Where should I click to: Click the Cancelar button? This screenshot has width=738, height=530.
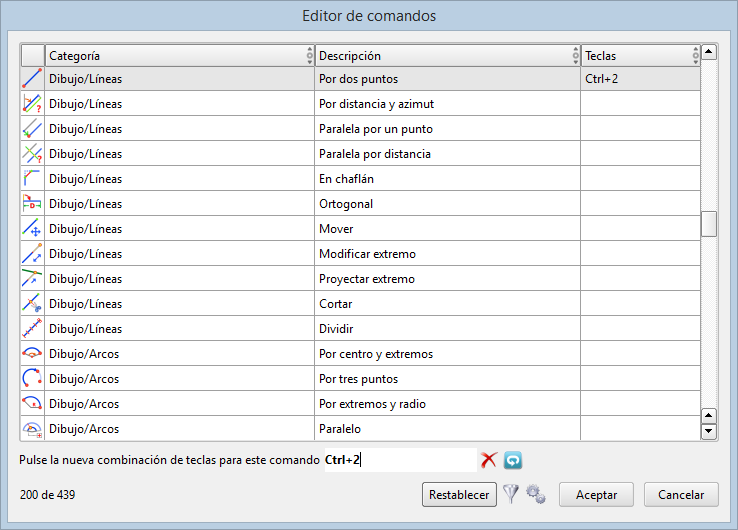pos(681,495)
